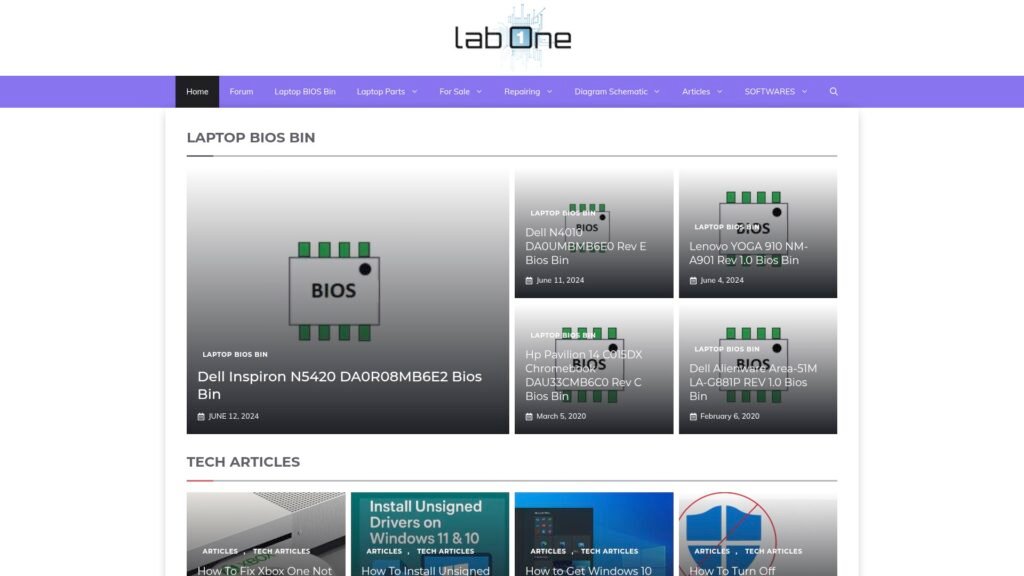Open How To Install Unsigned article title
This screenshot has height=576, width=1024.
[425, 570]
